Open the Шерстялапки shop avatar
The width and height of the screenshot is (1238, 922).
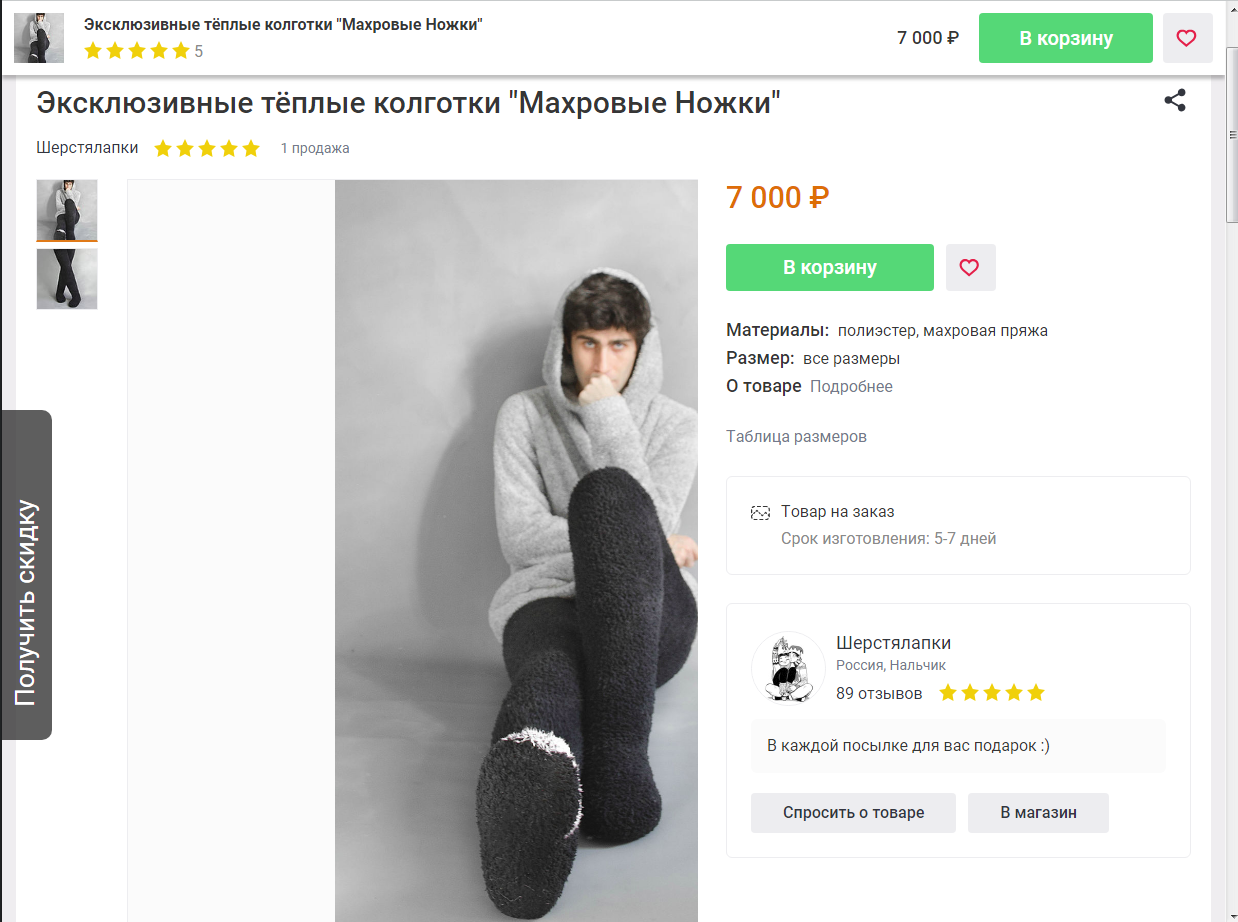787,667
